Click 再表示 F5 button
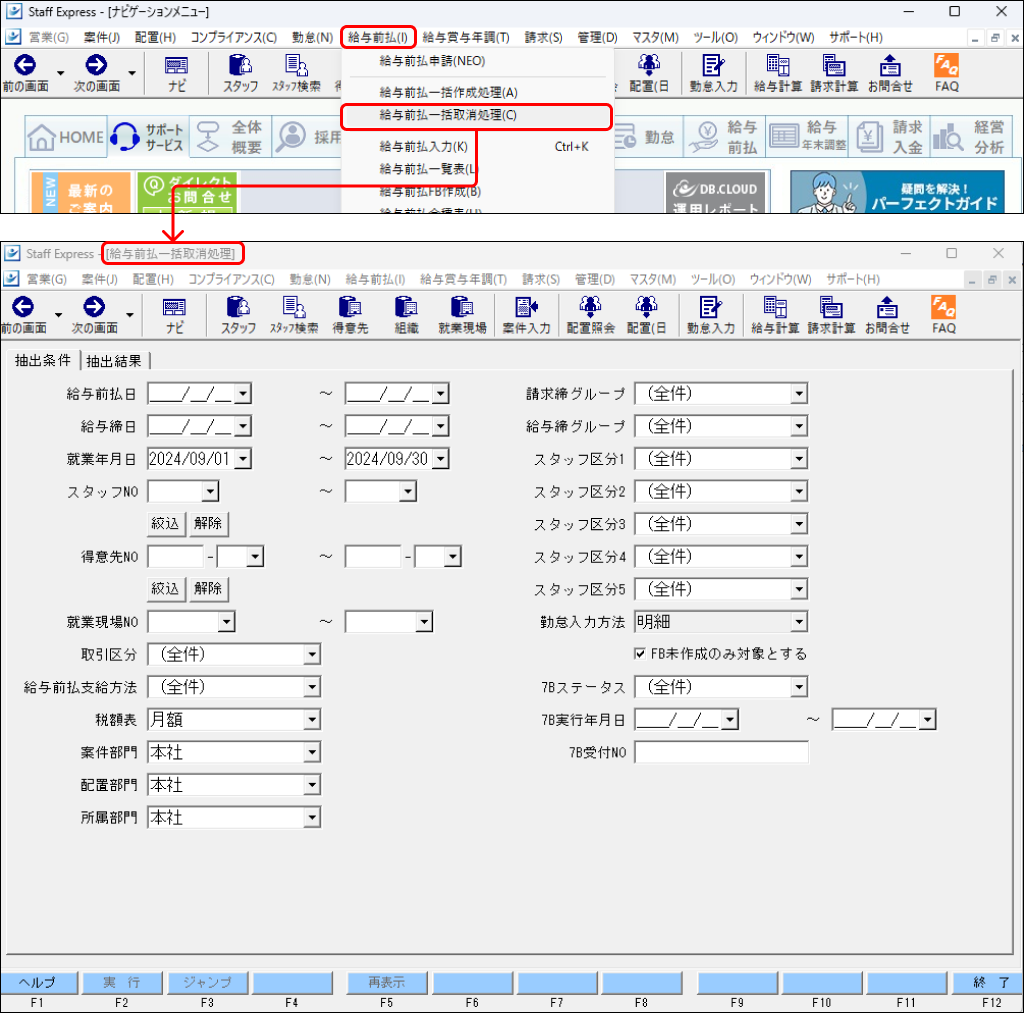This screenshot has width=1024, height=1013. tap(387, 982)
